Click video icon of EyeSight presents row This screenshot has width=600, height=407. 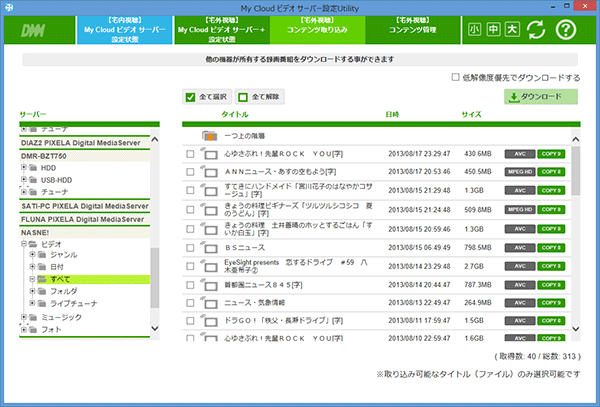[x=209, y=266]
